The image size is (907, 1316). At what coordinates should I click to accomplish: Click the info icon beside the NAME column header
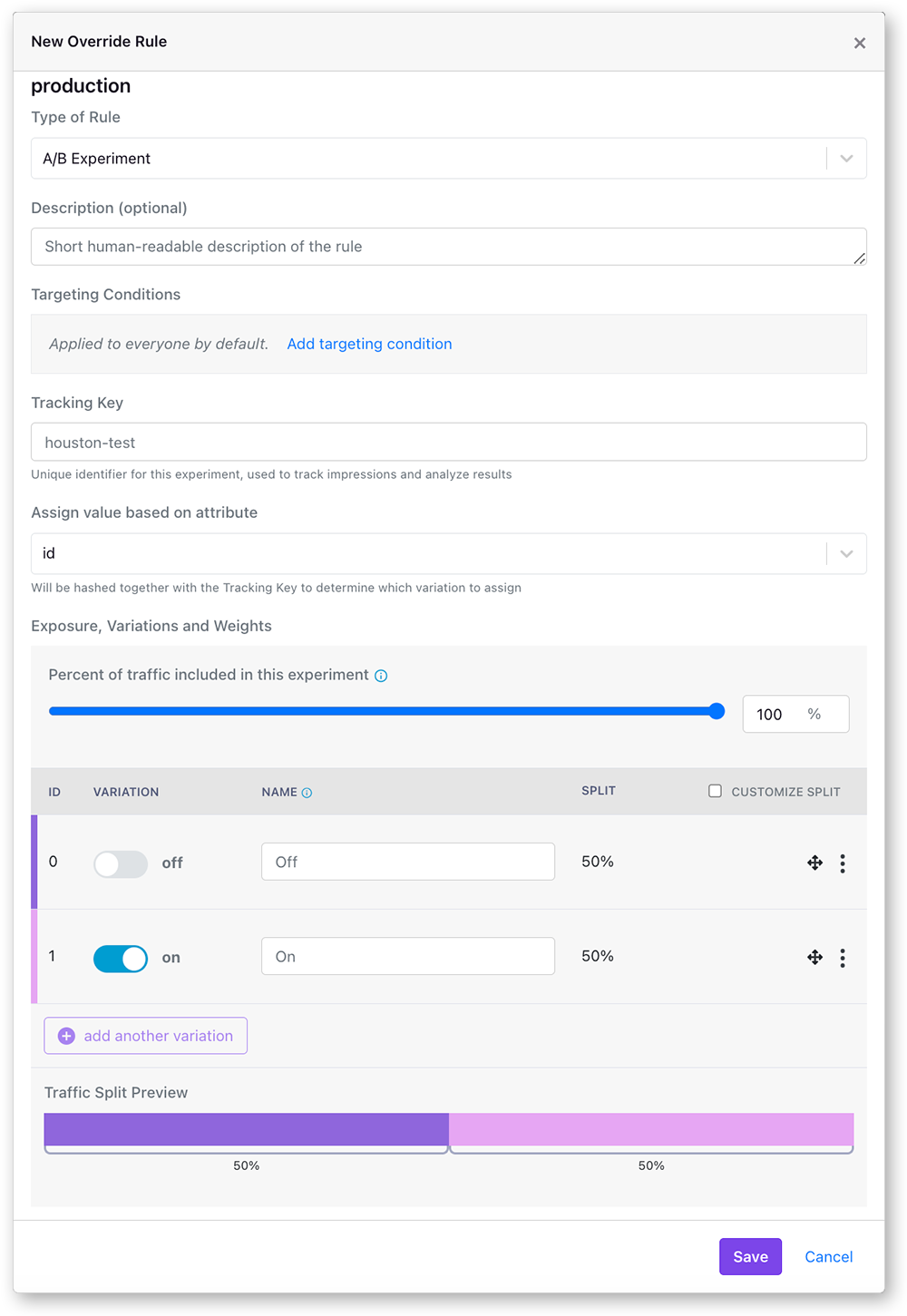tap(307, 792)
